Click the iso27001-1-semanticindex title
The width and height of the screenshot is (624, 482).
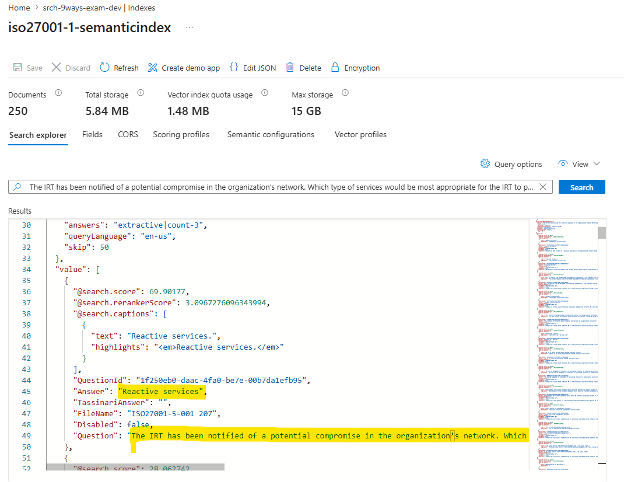click(90, 27)
